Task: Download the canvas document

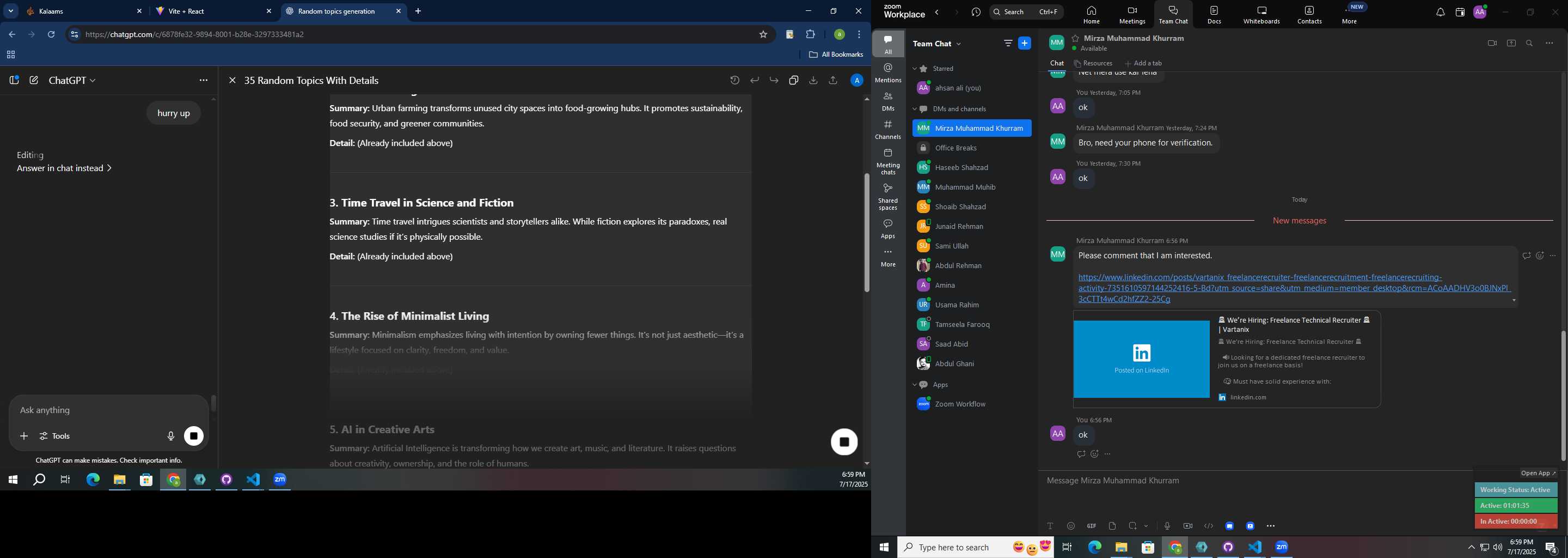Action: (814, 81)
